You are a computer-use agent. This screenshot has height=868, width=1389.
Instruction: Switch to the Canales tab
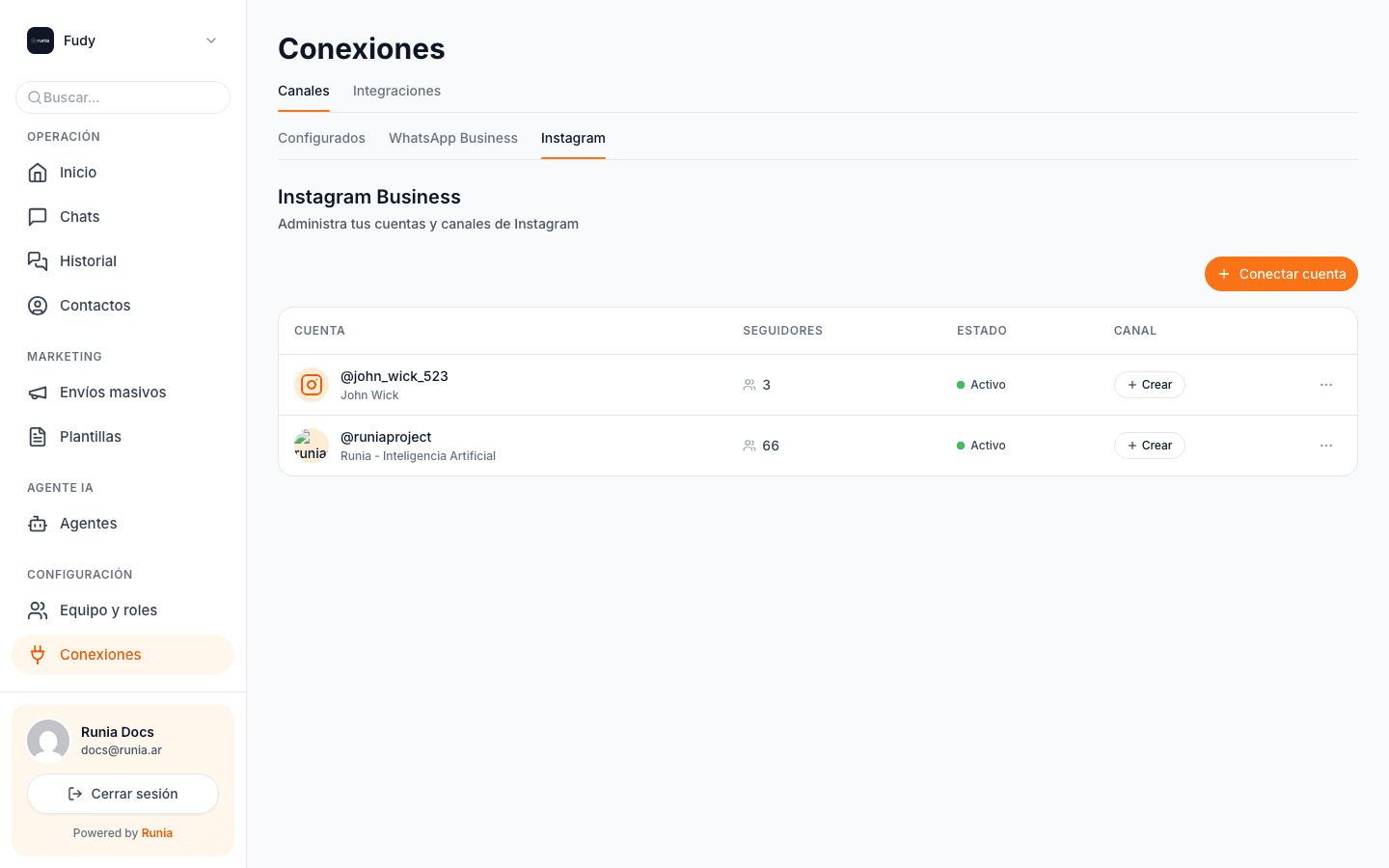[304, 91]
